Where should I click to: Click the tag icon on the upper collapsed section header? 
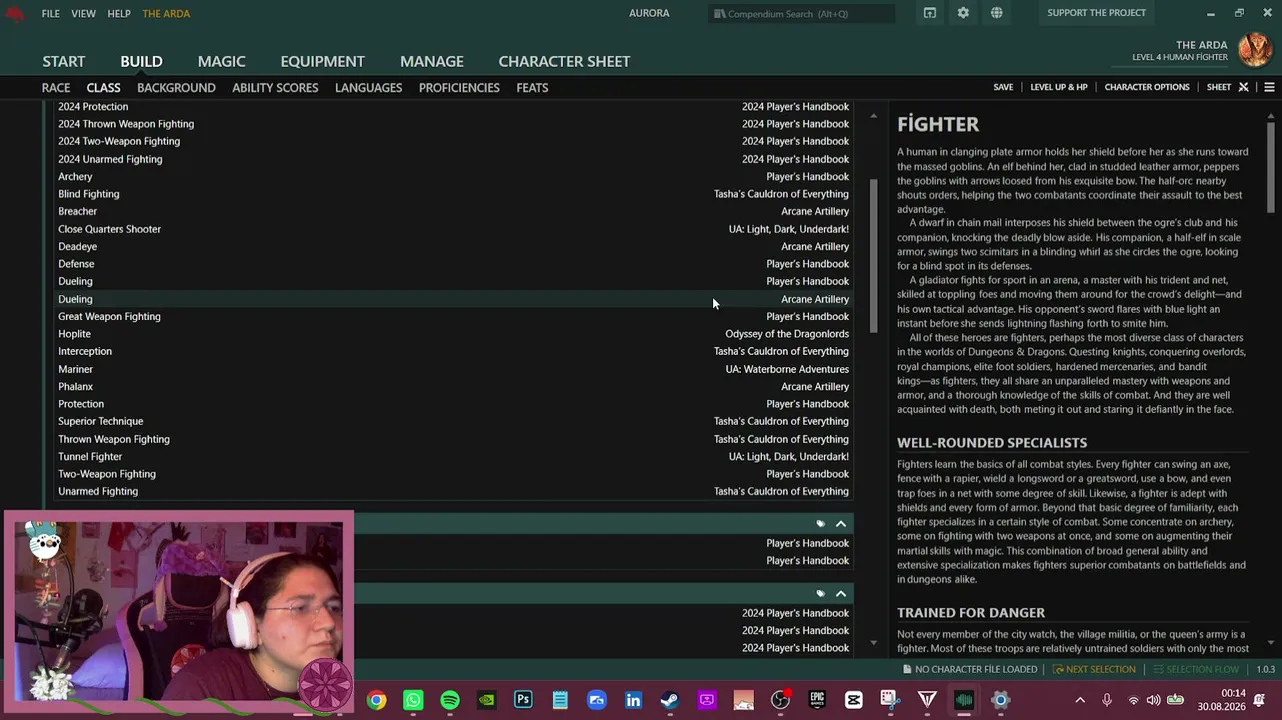pyautogui.click(x=820, y=524)
